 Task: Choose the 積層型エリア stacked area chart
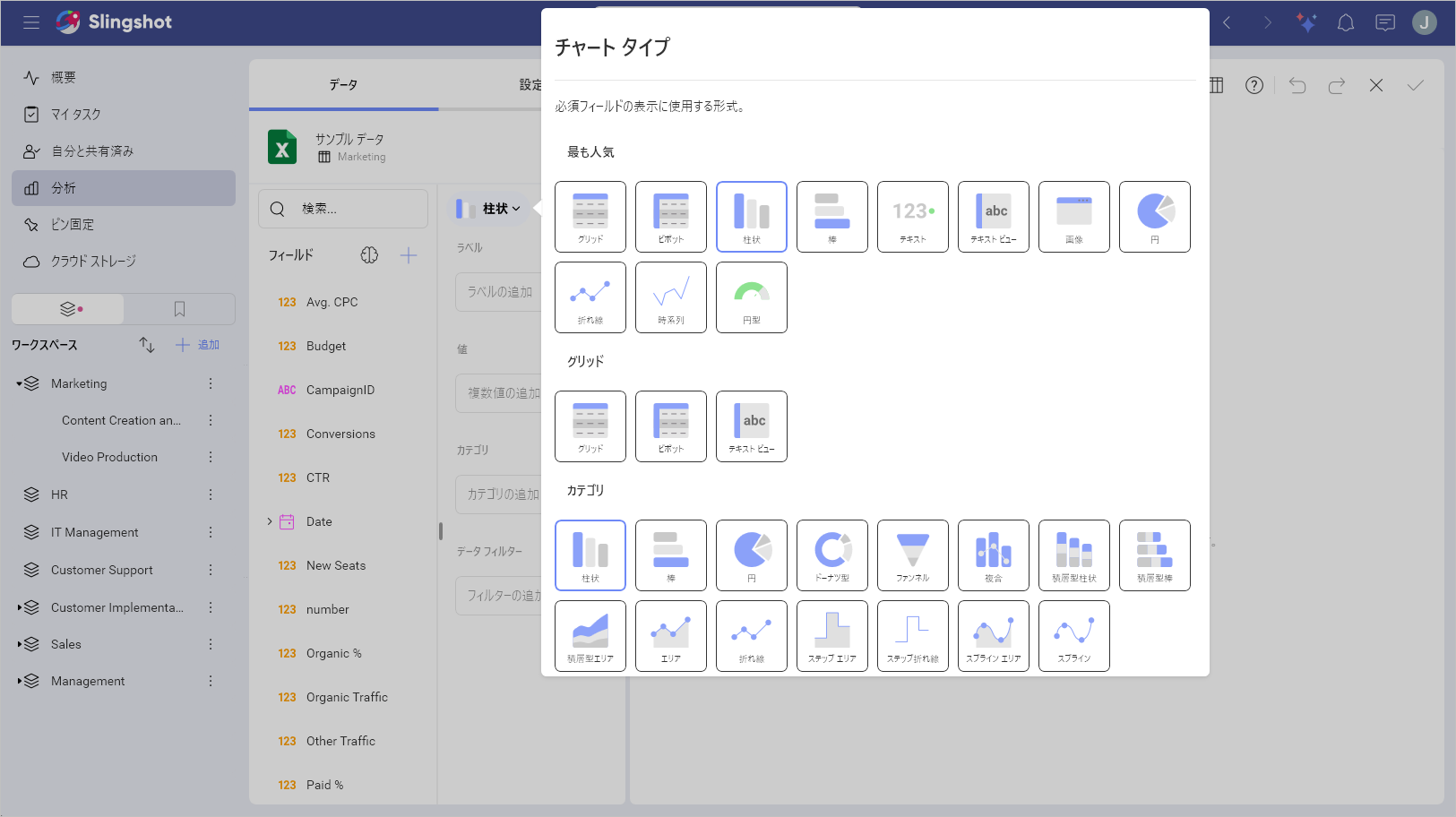point(590,636)
